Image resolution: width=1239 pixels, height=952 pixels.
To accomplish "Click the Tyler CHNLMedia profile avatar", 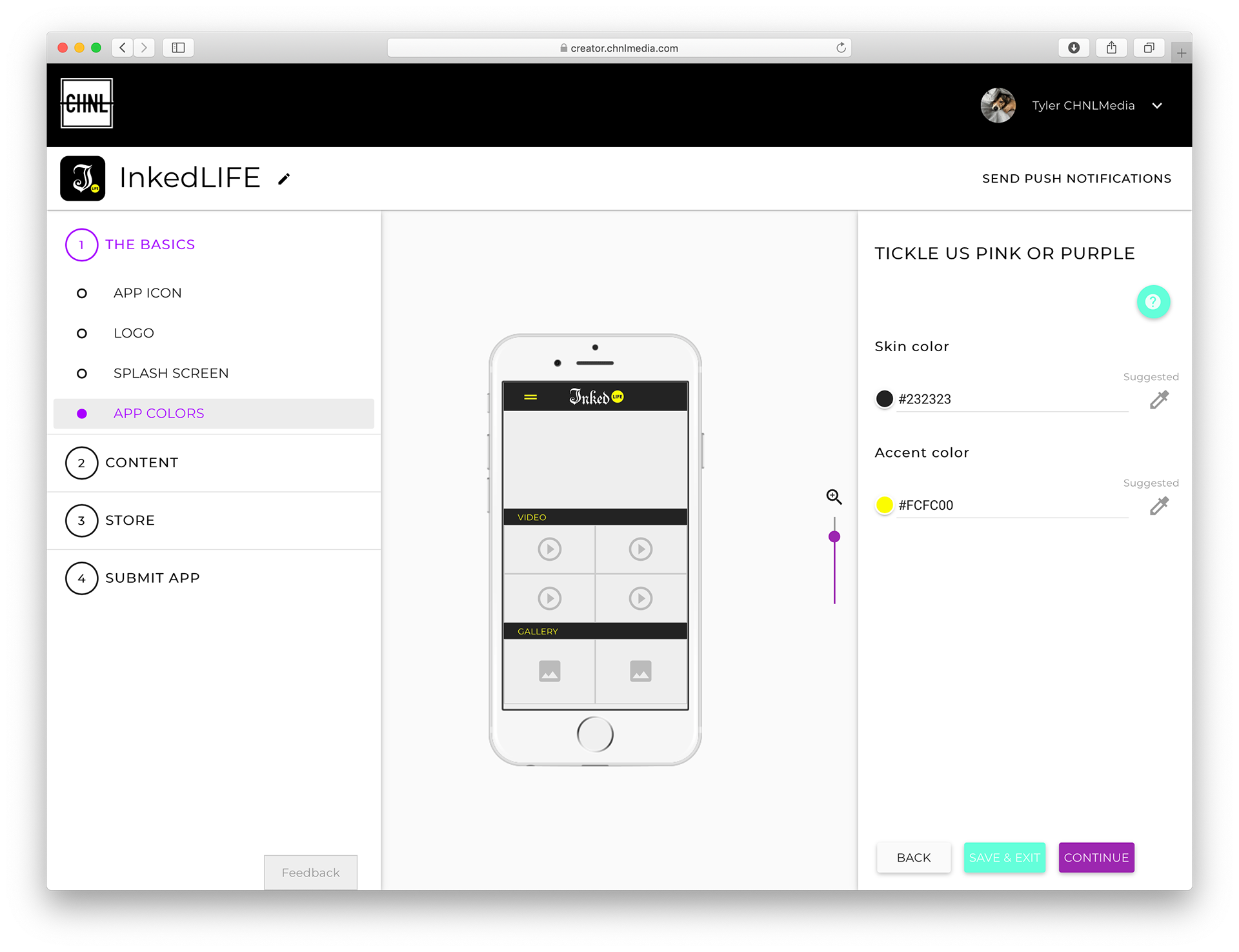I will coord(998,105).
